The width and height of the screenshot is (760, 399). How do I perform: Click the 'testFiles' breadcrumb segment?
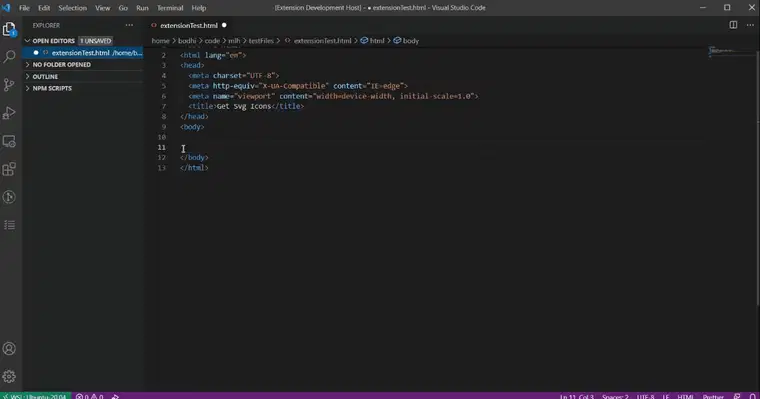click(x=261, y=41)
